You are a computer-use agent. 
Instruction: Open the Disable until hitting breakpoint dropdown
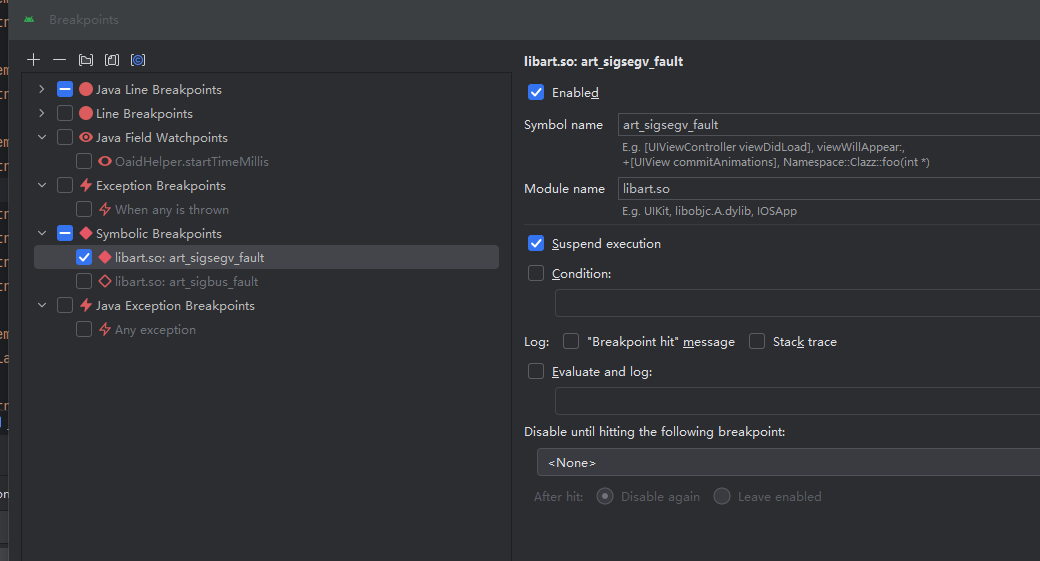[x=788, y=463]
